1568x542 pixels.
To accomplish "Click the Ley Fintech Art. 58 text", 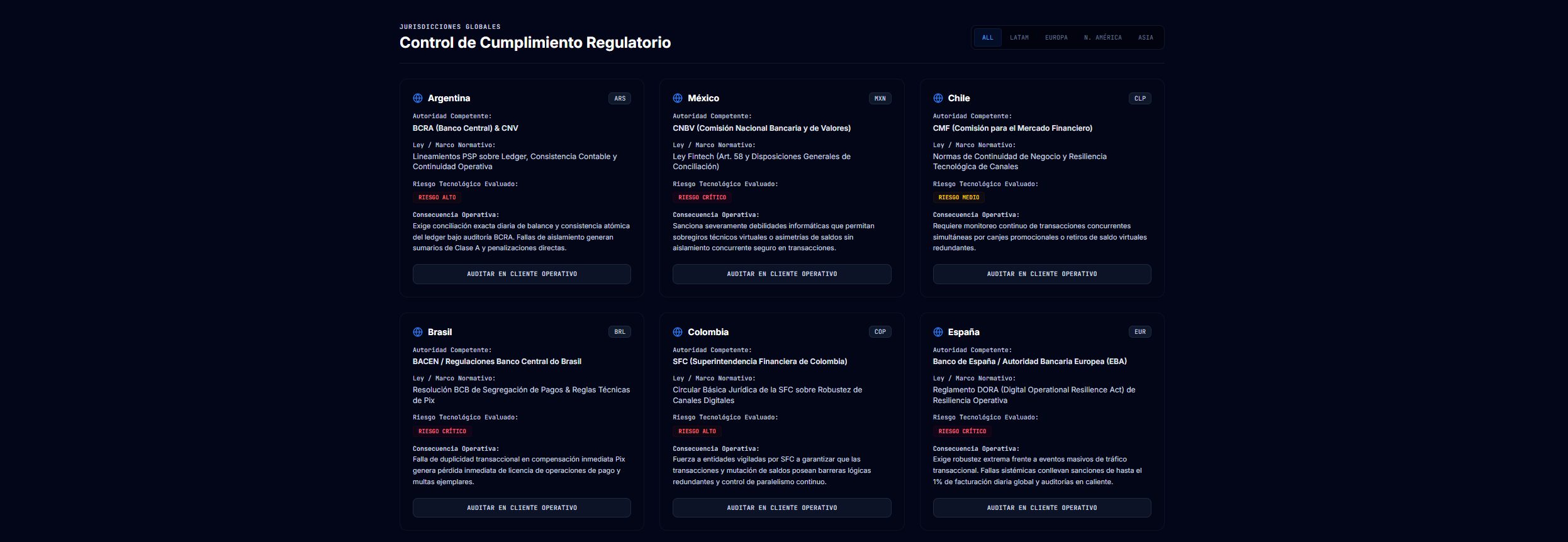I will coord(762,162).
